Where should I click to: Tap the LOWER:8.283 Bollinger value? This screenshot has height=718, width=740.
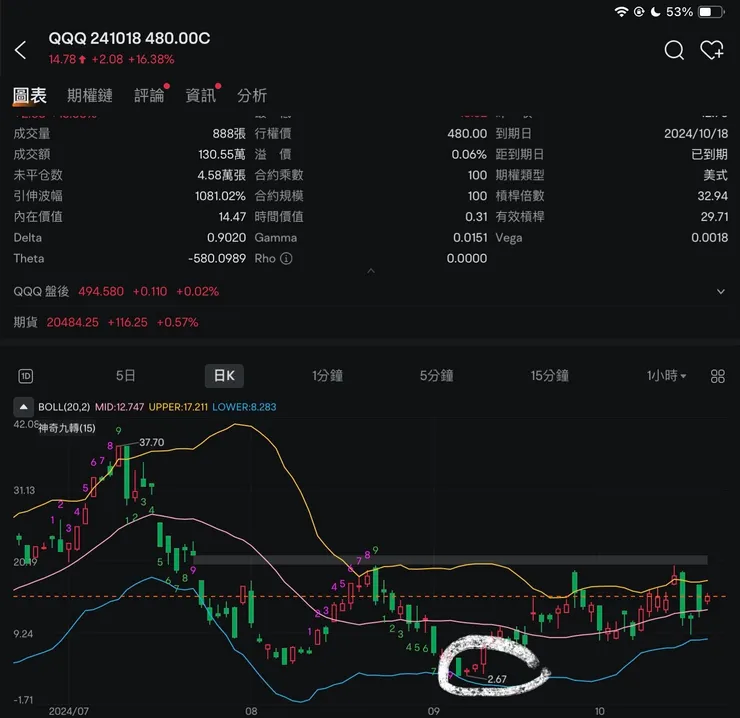point(244,407)
